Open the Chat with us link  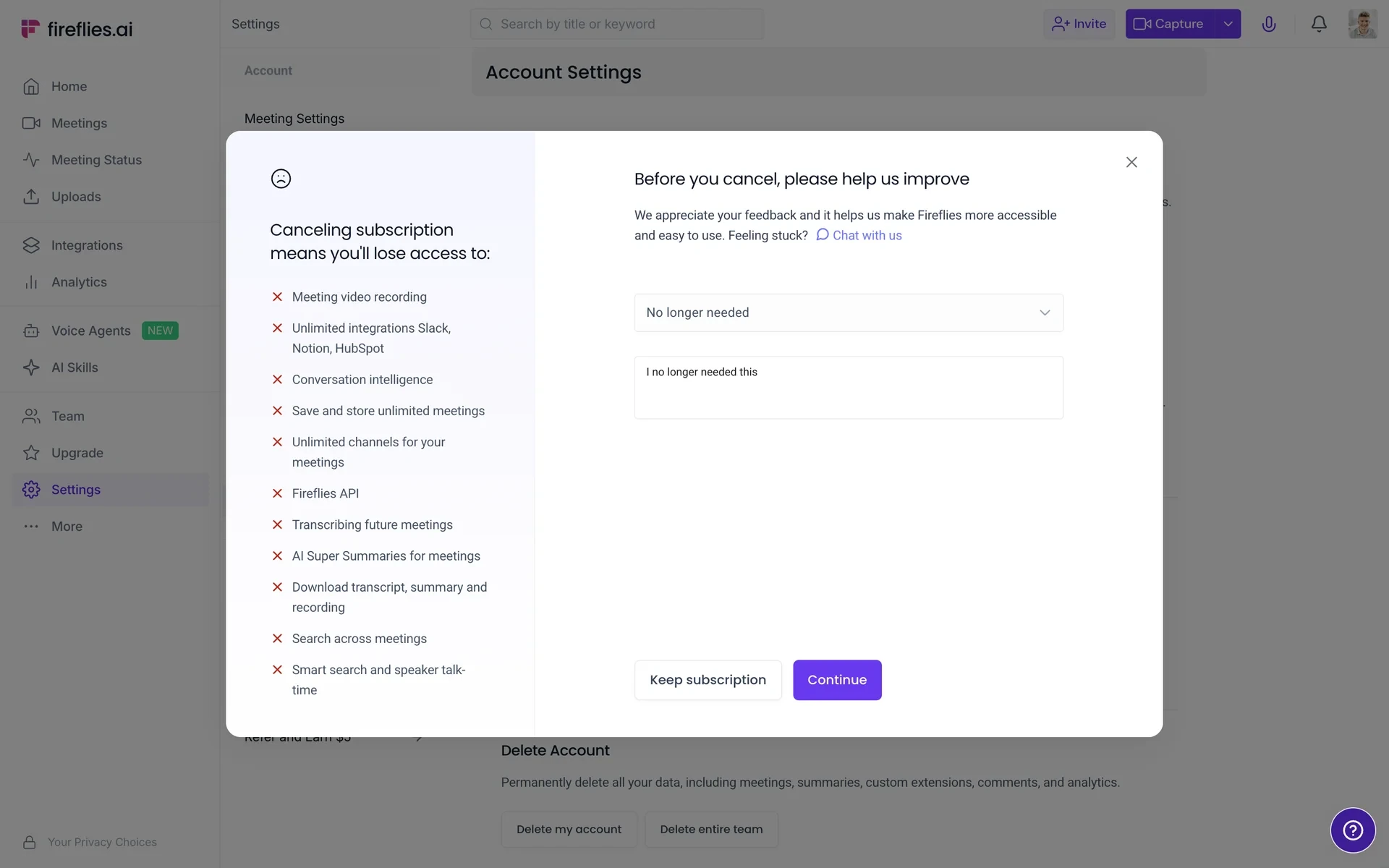click(867, 235)
